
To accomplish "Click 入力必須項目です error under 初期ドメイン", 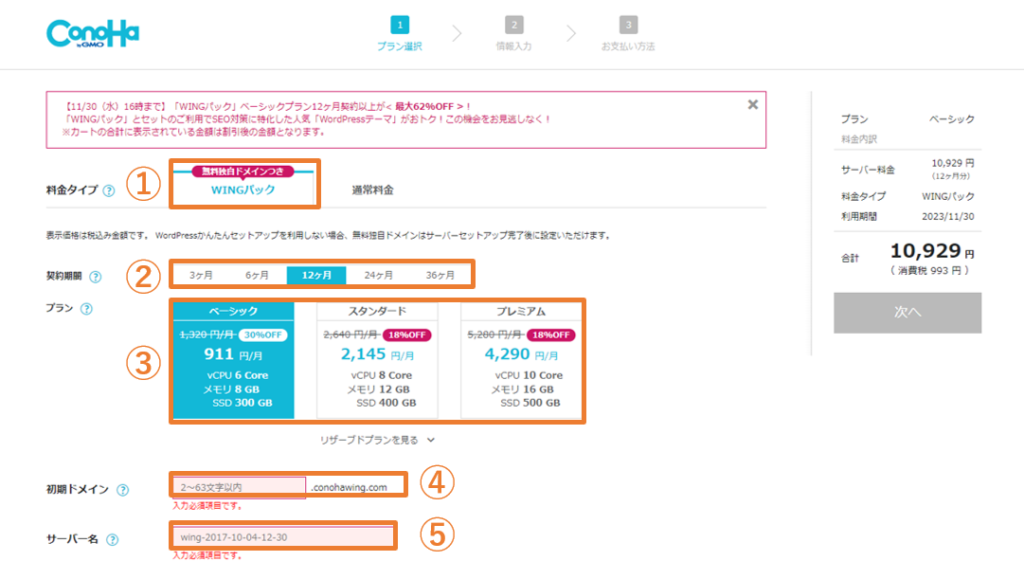I will pos(208,506).
